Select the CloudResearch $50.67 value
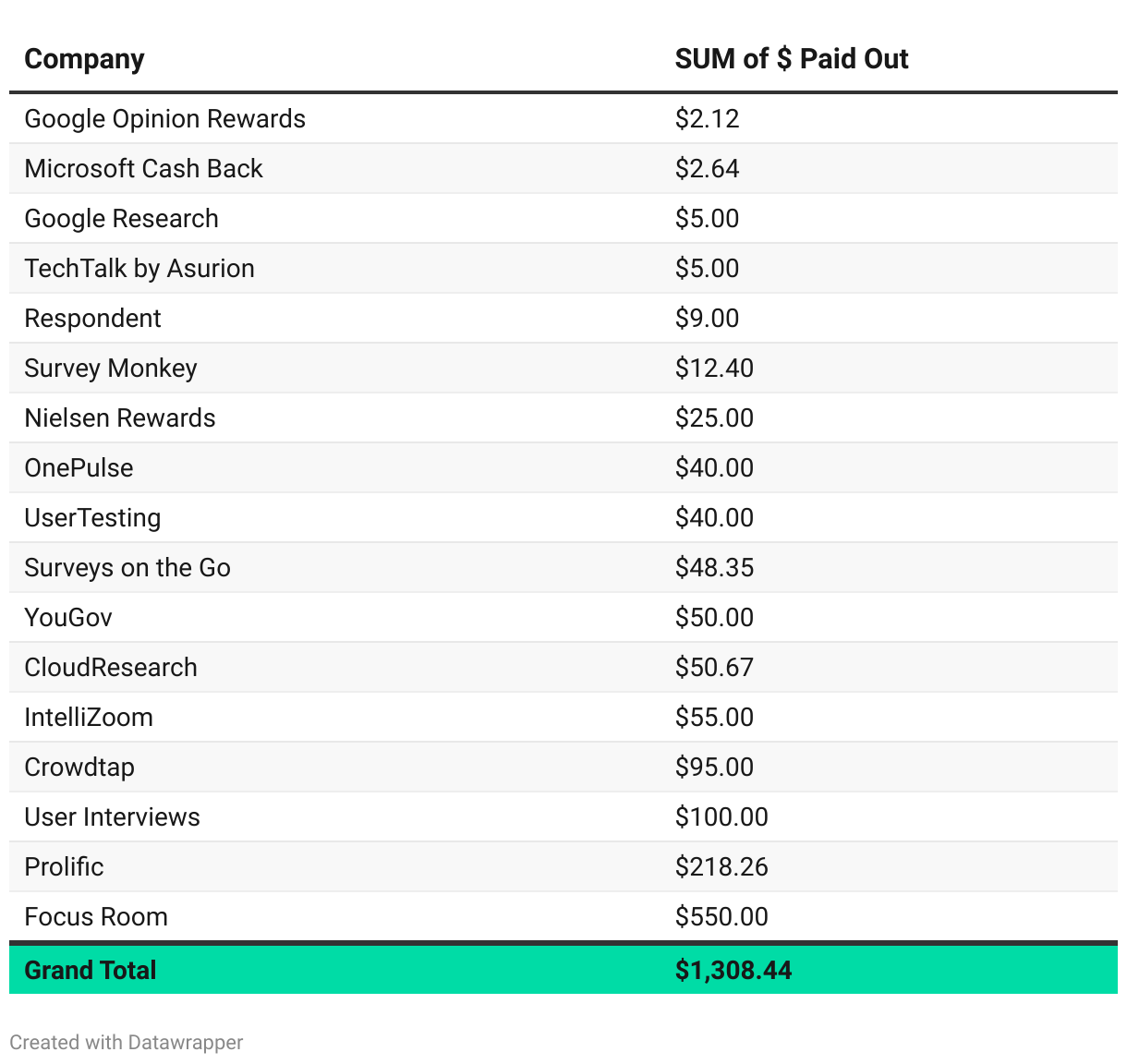 714,668
